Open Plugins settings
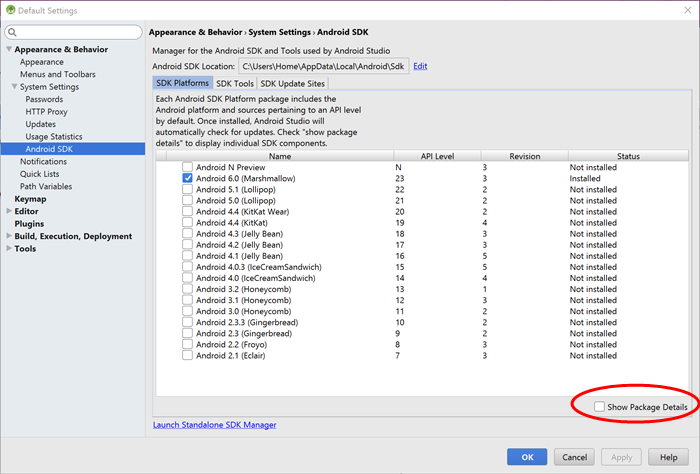The height and width of the screenshot is (474, 700). pyautogui.click(x=29, y=224)
